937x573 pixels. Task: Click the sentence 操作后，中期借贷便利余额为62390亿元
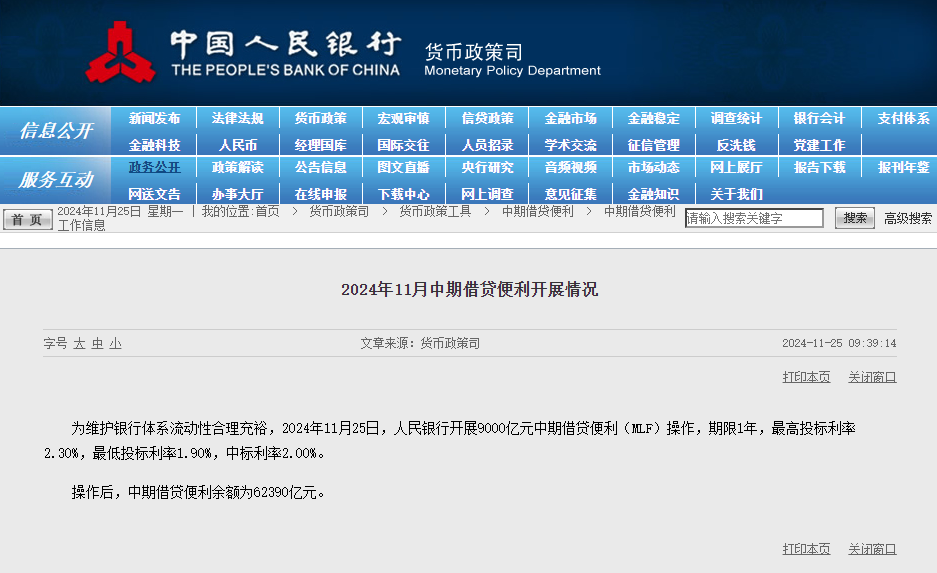(198, 492)
